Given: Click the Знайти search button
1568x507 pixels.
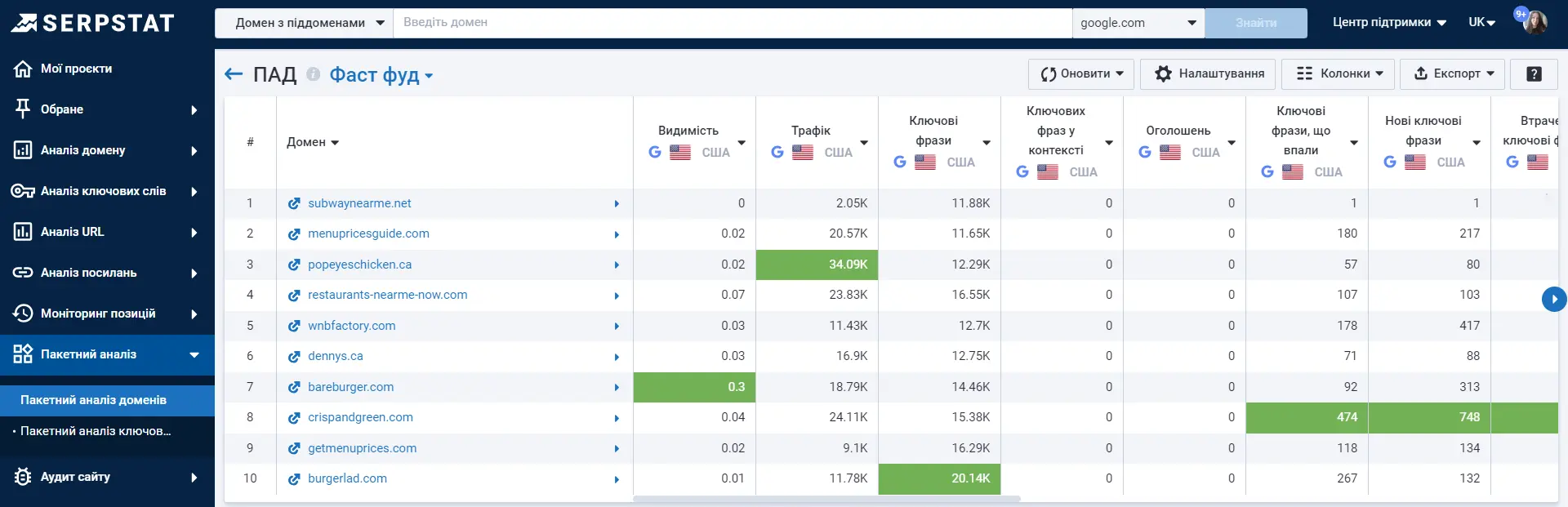Looking at the screenshot, I should click(1256, 23).
